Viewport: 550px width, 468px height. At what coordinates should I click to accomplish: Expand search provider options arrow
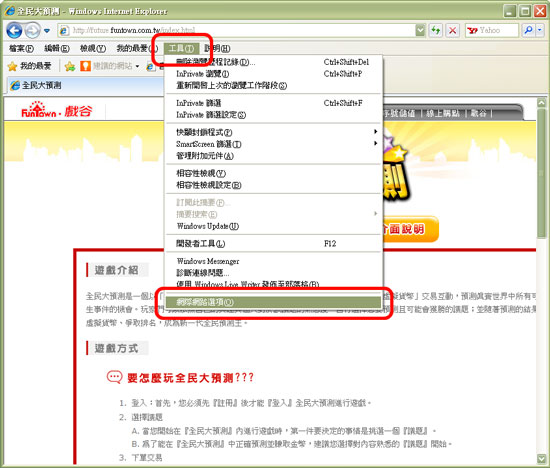coord(539,31)
